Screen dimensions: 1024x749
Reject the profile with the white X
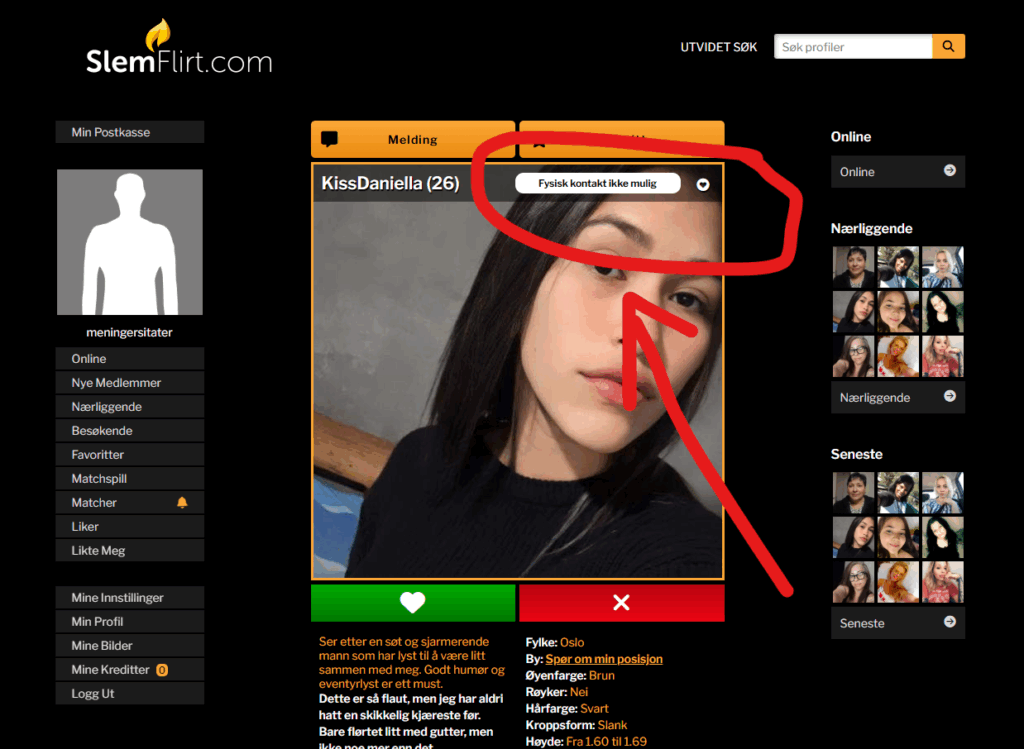coord(622,602)
